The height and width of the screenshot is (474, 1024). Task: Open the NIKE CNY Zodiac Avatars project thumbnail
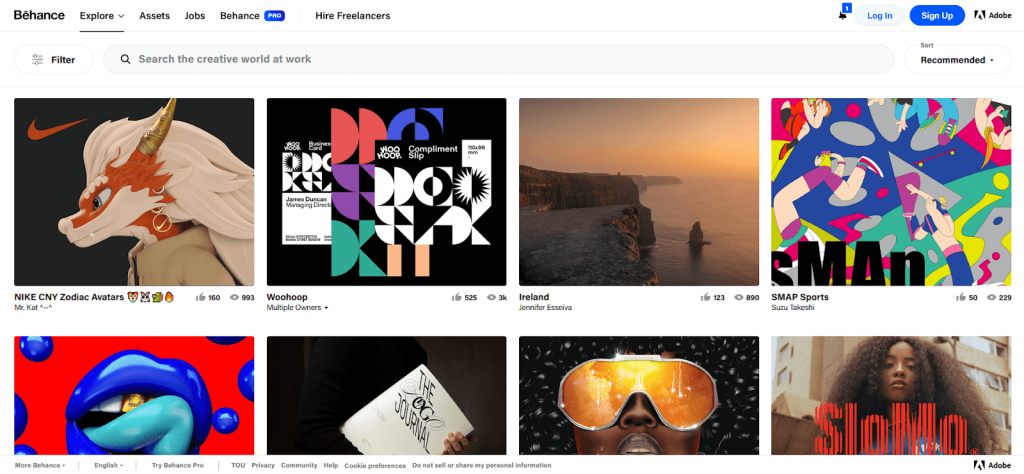tap(134, 192)
